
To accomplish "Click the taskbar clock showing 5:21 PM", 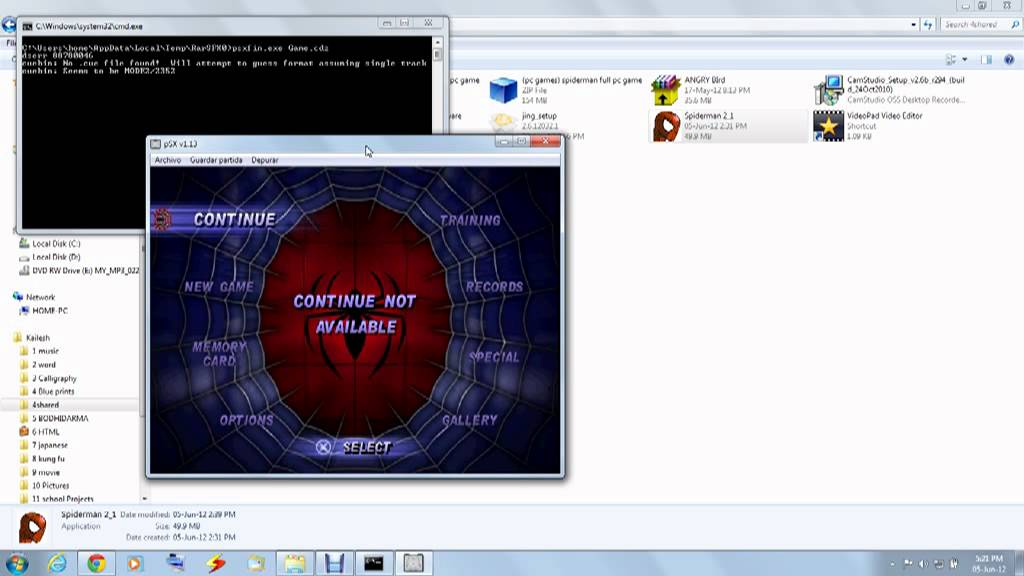I will pos(989,564).
